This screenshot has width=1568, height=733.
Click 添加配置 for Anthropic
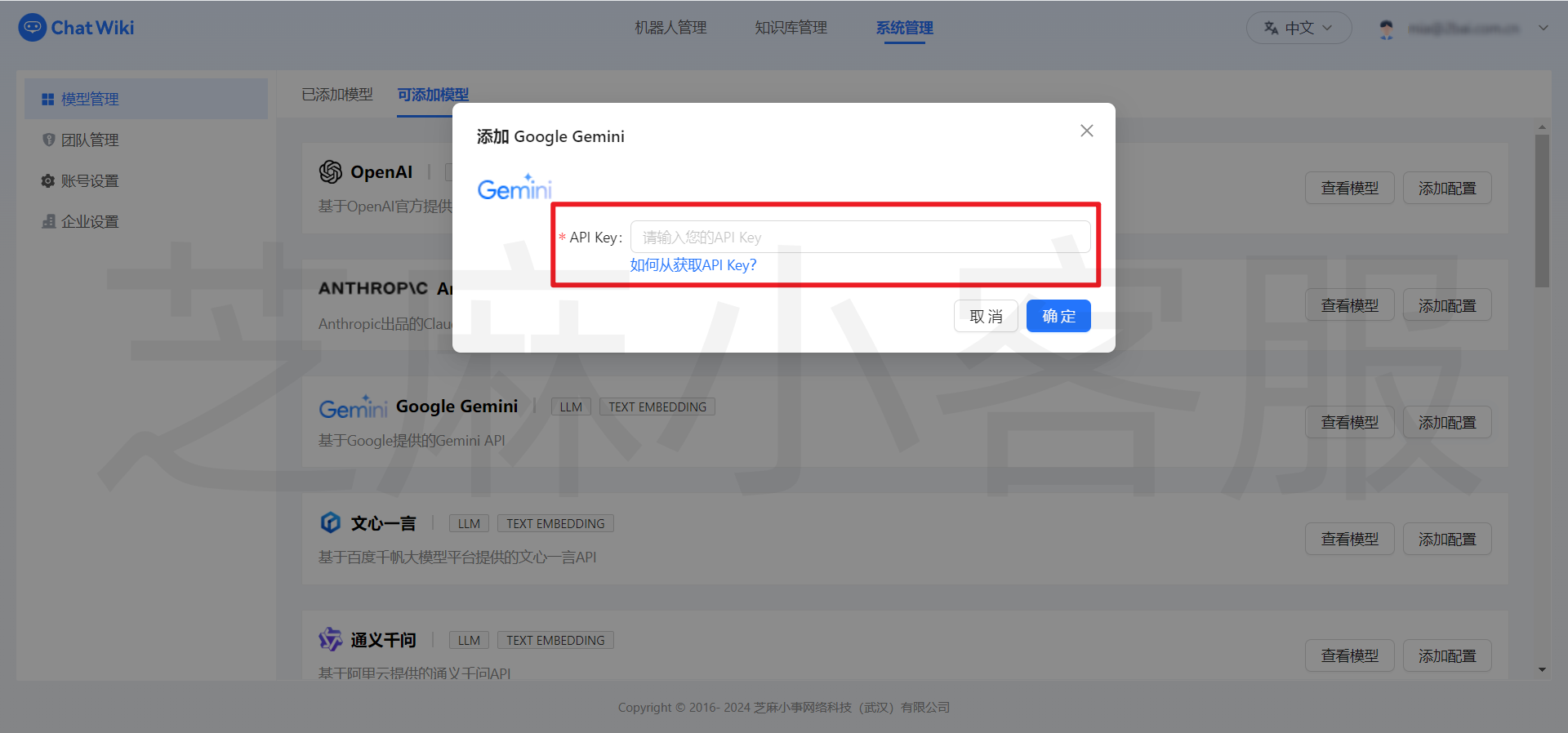1447,305
